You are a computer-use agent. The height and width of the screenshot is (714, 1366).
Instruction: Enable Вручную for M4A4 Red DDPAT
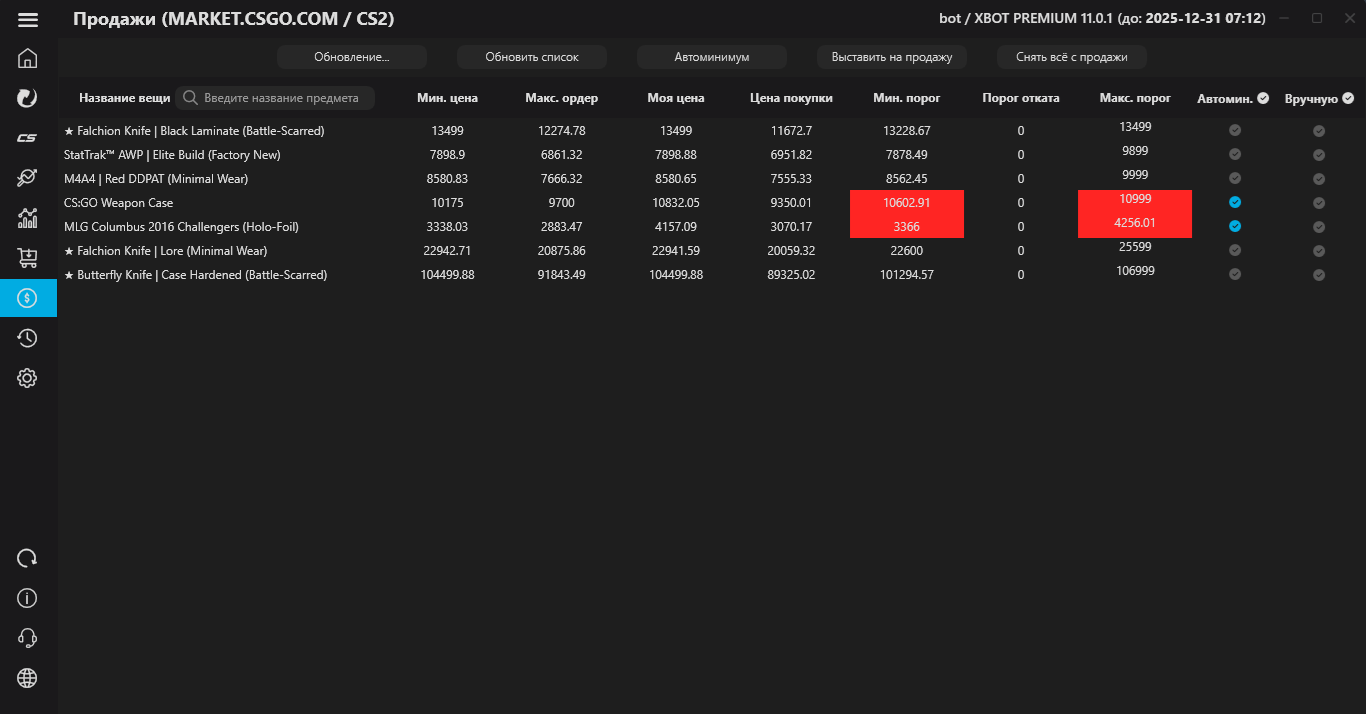coord(1319,179)
